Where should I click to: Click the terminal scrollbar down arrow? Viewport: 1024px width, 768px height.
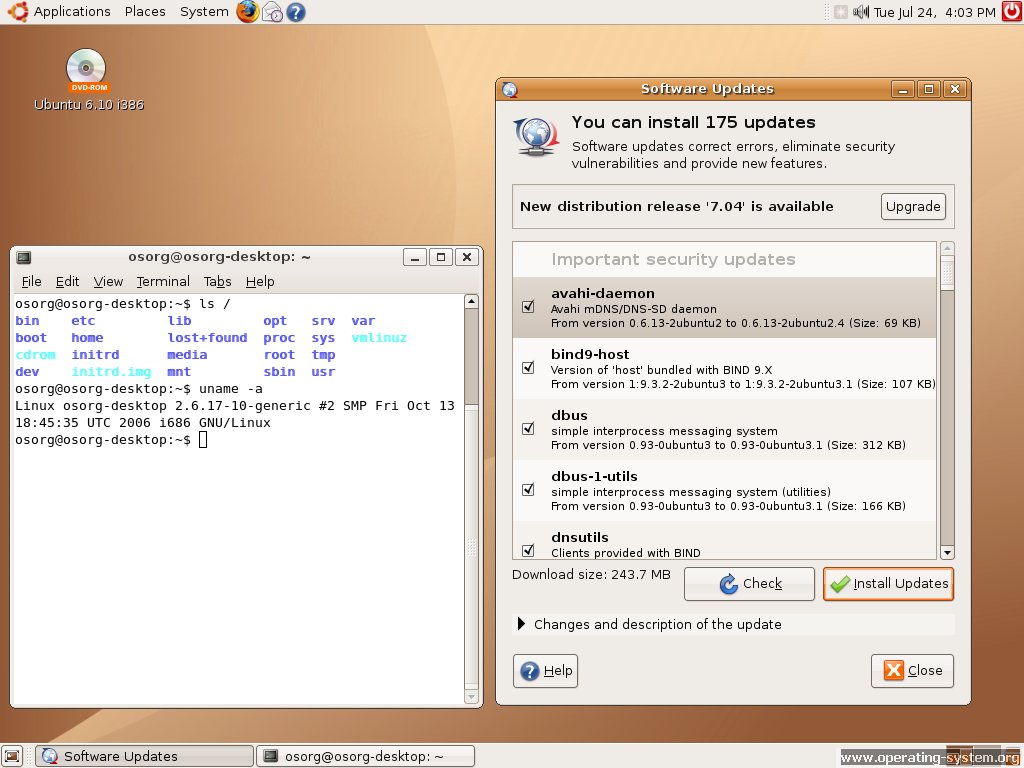(x=471, y=697)
